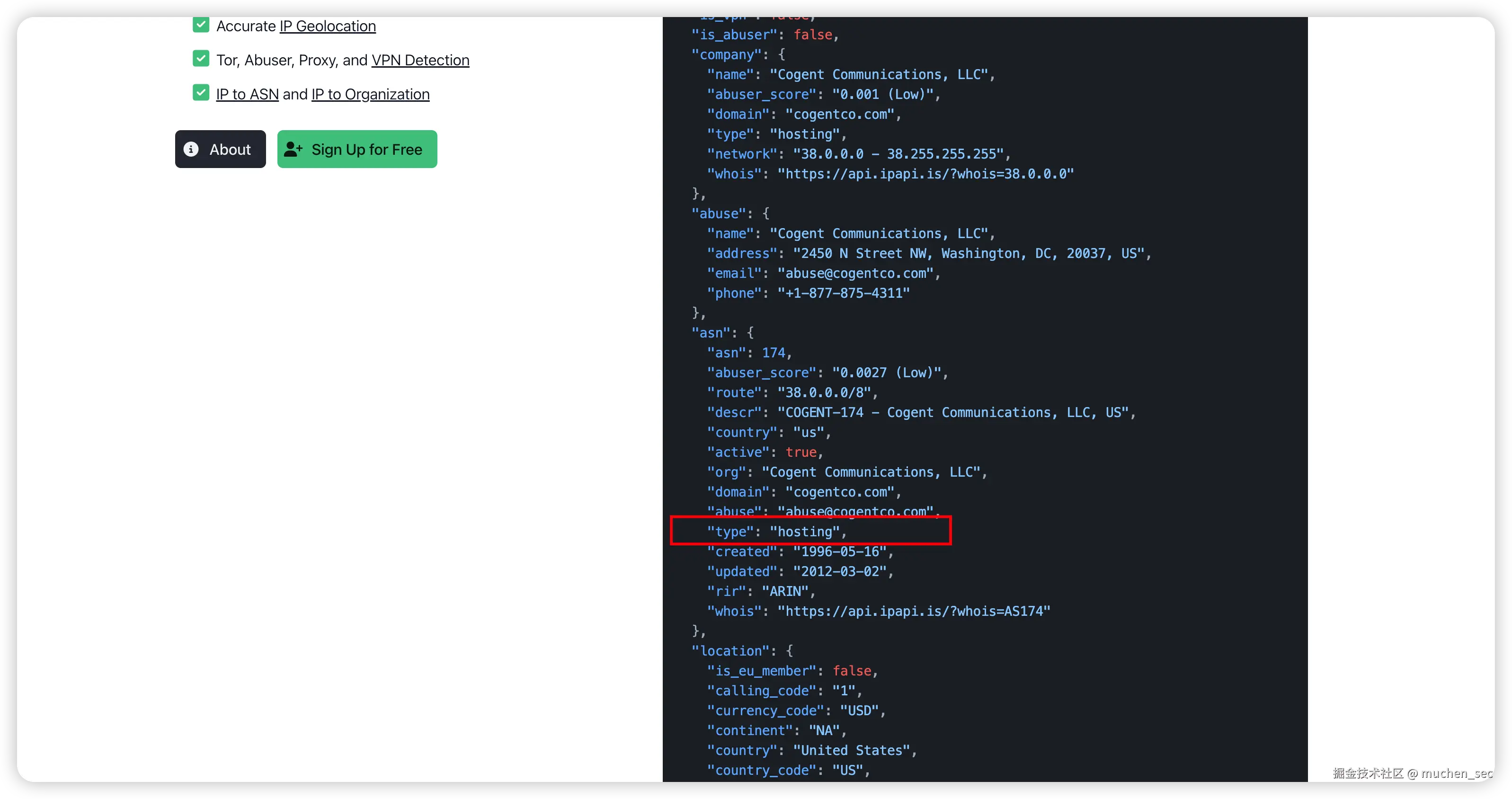Open the VPN Detection link
This screenshot has height=799, width=1512.
[x=420, y=60]
